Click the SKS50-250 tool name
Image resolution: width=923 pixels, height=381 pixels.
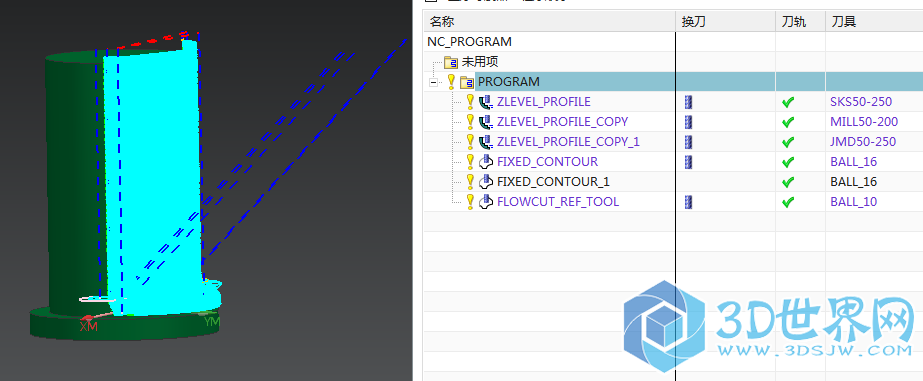861,102
